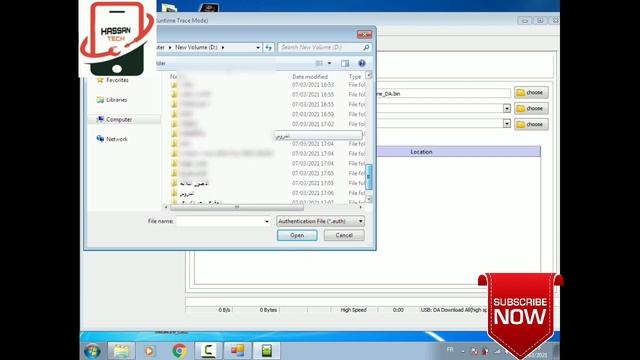
Task: Open the Windows Start button
Action: pos(93,351)
